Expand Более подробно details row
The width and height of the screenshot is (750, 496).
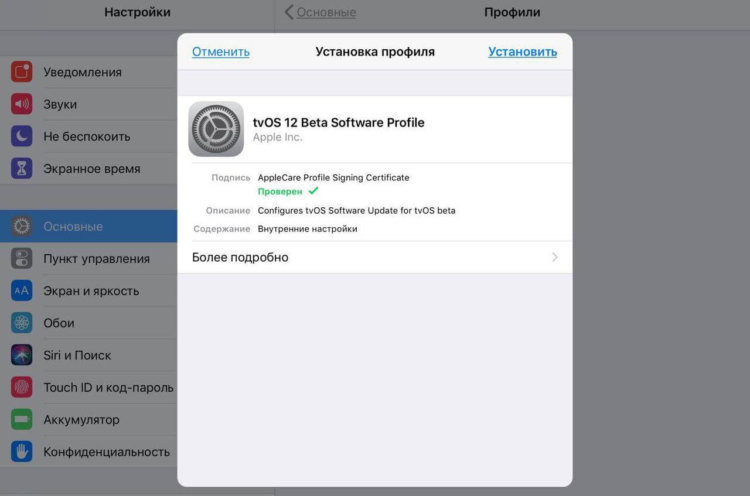click(x=375, y=257)
